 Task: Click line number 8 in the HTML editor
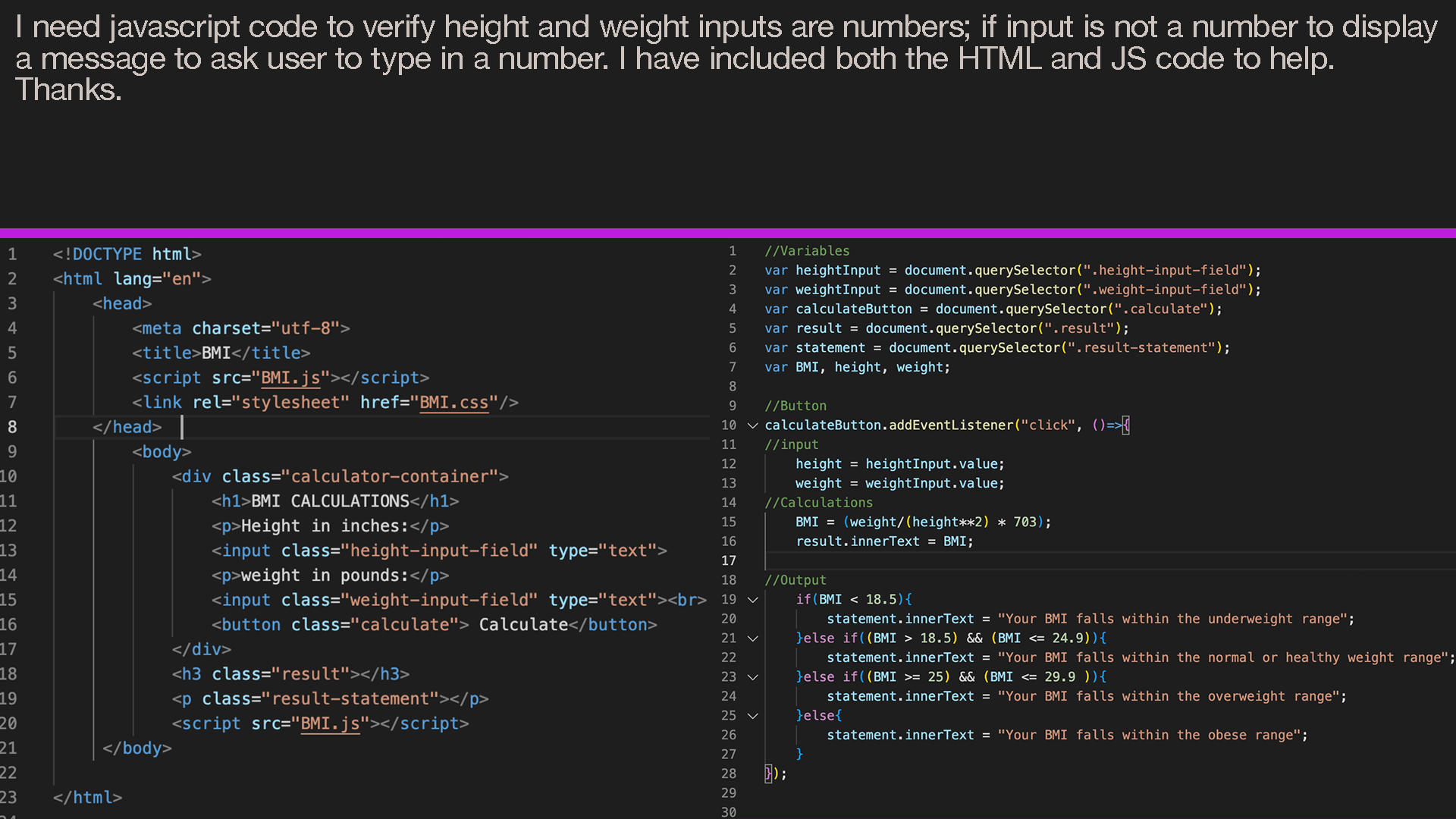pyautogui.click(x=12, y=427)
